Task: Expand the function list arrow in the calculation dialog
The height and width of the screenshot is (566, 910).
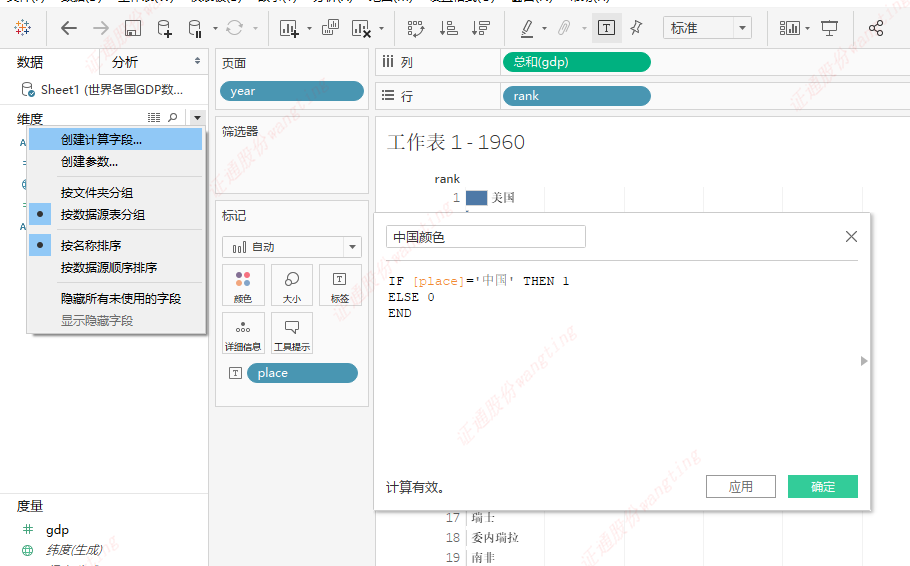Action: click(864, 361)
